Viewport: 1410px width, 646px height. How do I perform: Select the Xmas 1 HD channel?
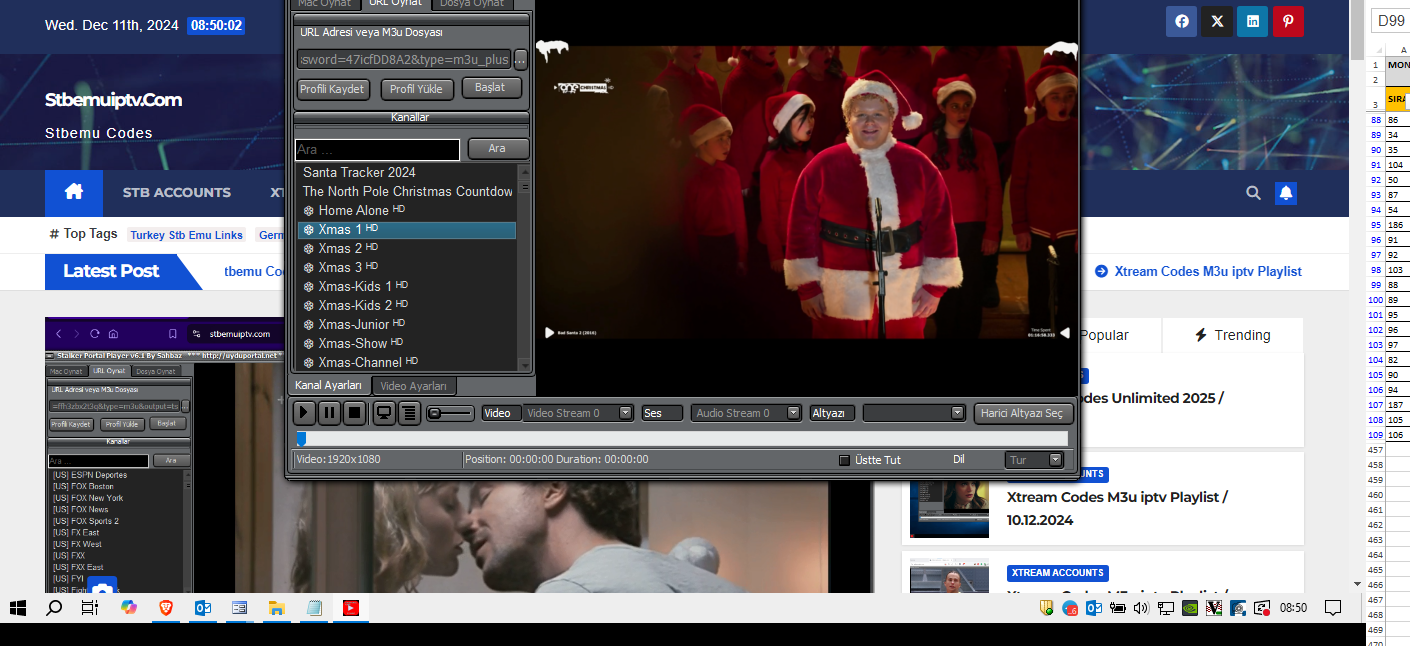[x=406, y=230]
